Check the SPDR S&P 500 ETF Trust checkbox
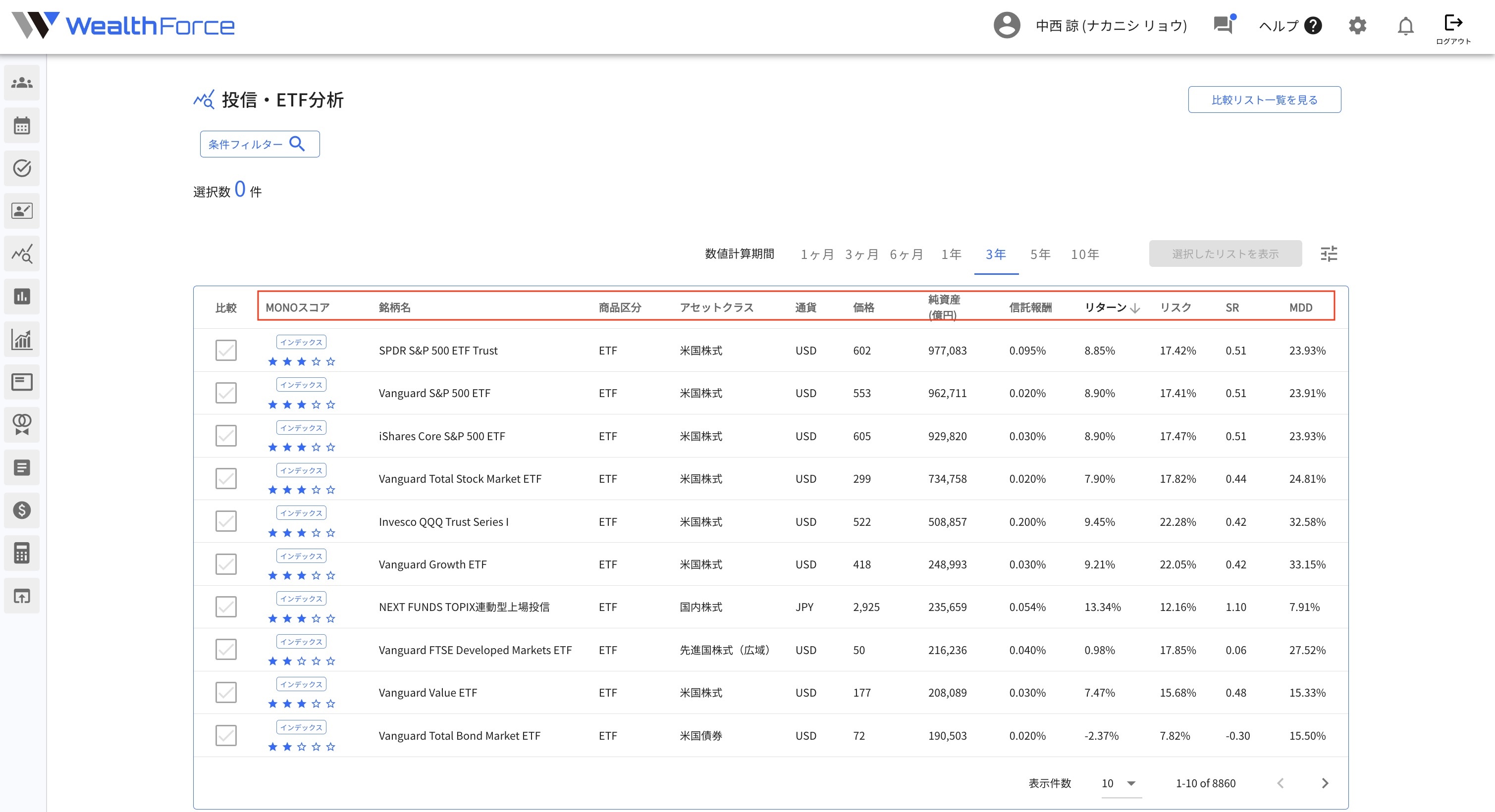Screen dimensions: 1495x812 pyautogui.click(x=226, y=351)
